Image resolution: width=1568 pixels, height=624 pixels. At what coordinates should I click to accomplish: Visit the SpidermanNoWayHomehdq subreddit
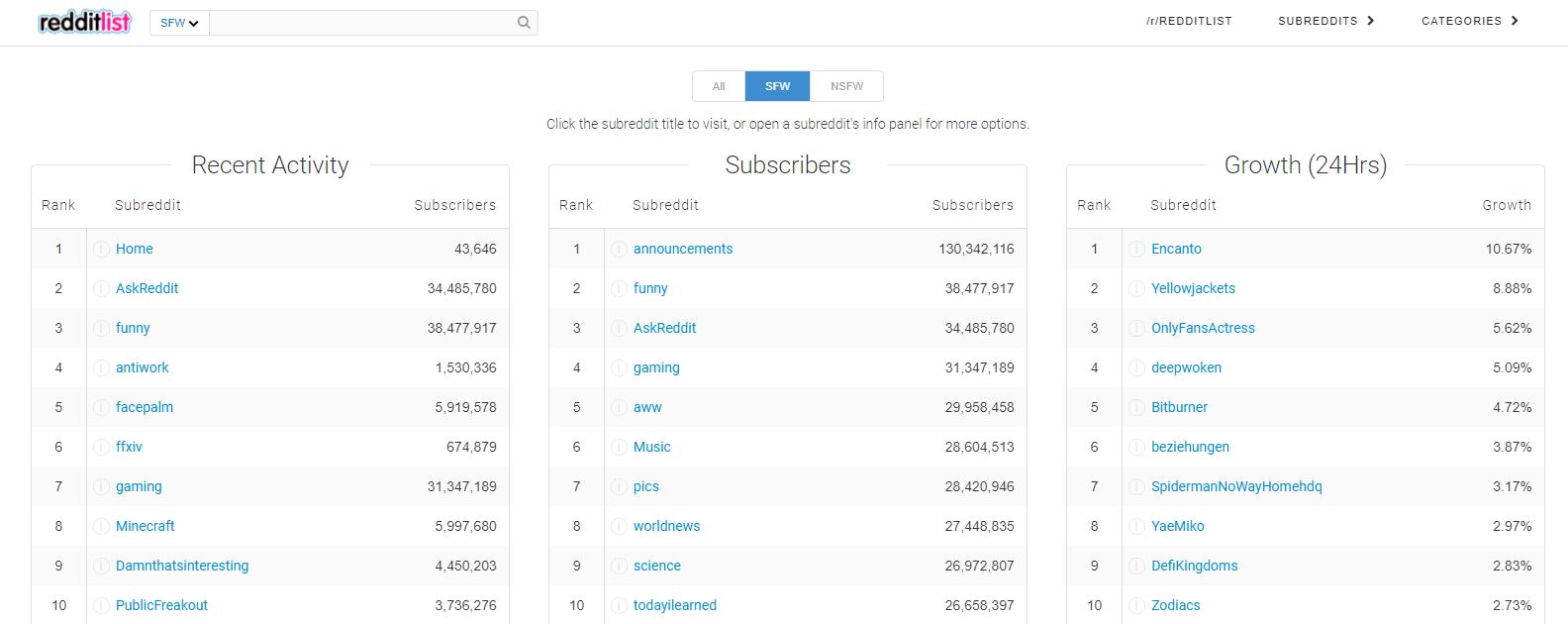tap(1236, 486)
